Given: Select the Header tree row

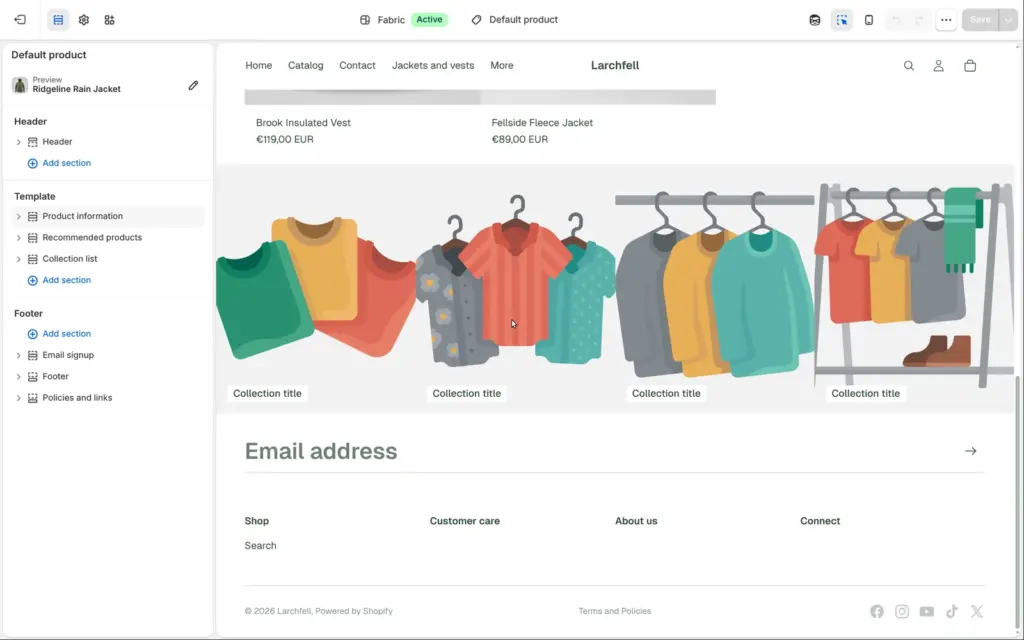Looking at the screenshot, I should [108, 142].
